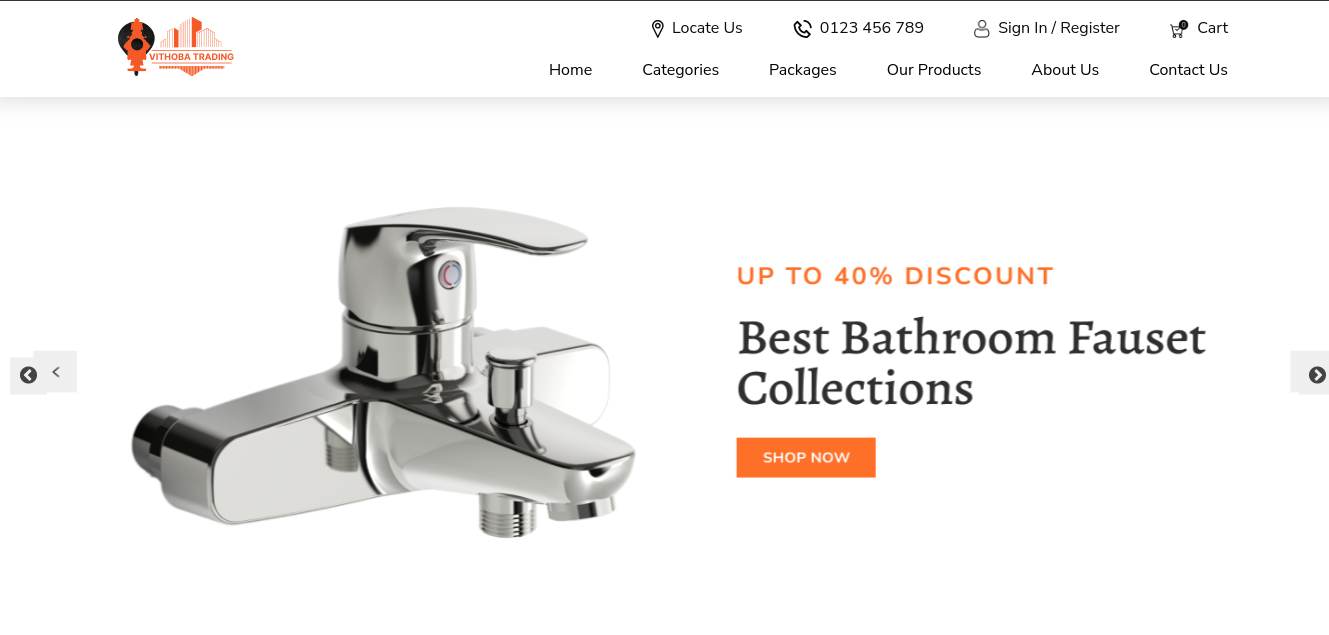Click the Cart text link

[1212, 28]
